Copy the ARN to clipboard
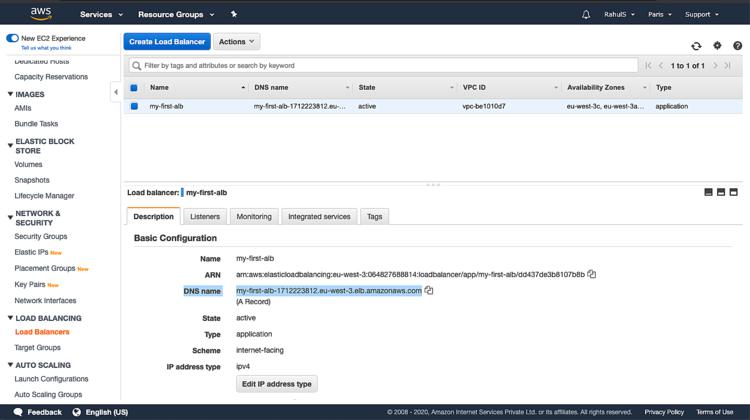750x420 pixels. pyautogui.click(x=592, y=274)
